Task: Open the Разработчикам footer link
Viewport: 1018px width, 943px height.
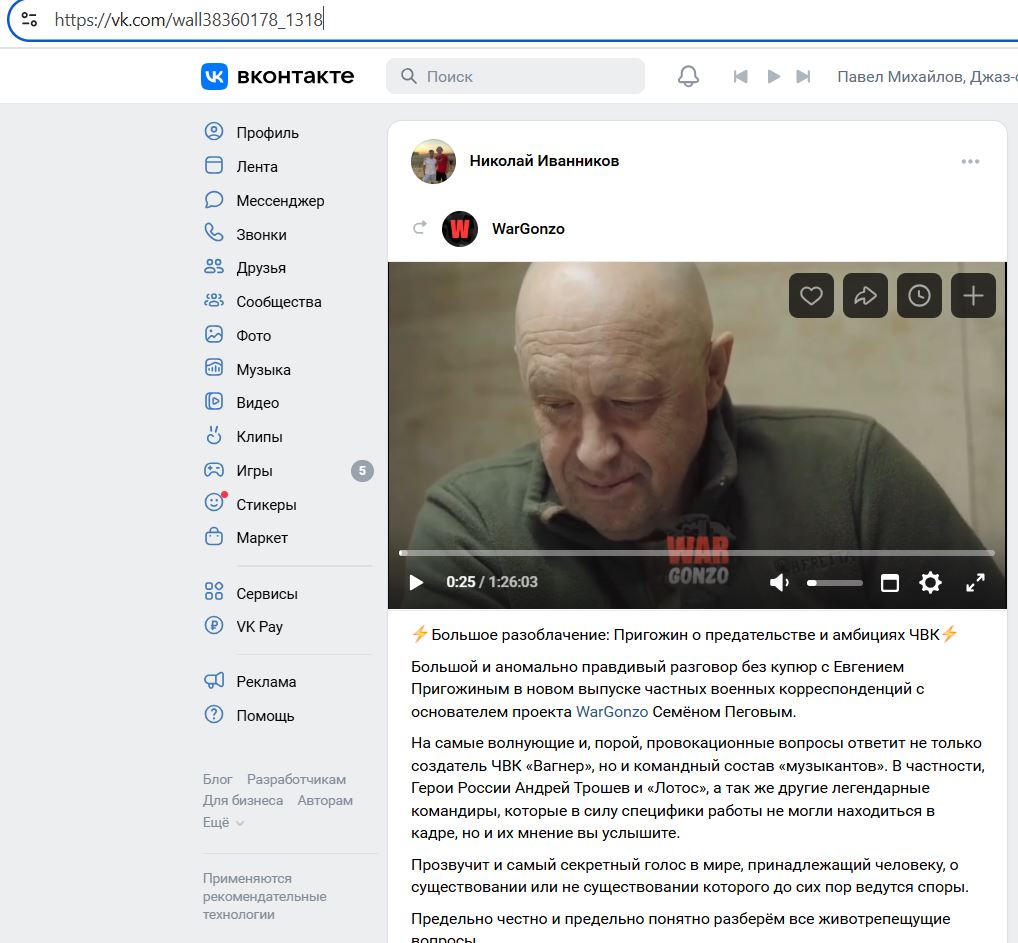Action: click(x=296, y=779)
